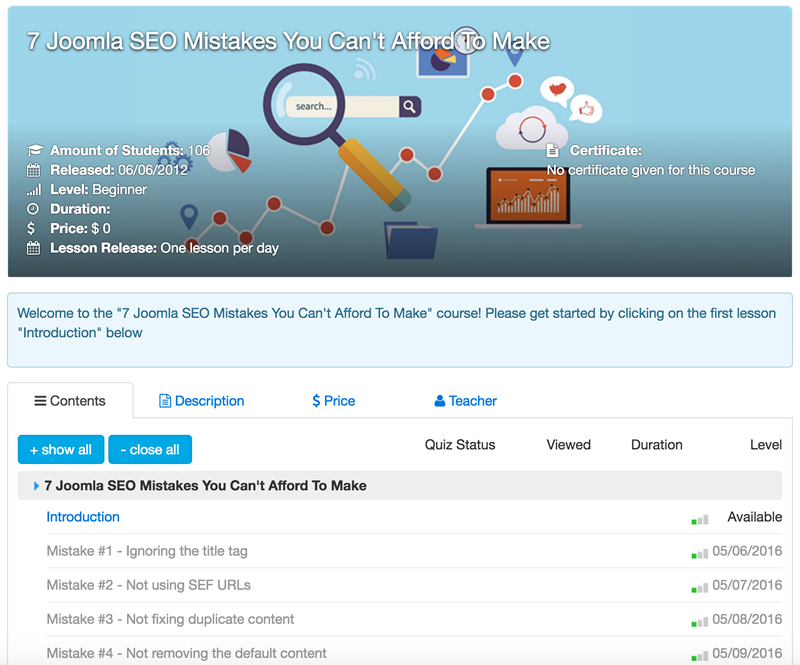
Task: Click the level bars icon in Introduction row
Action: point(699,520)
